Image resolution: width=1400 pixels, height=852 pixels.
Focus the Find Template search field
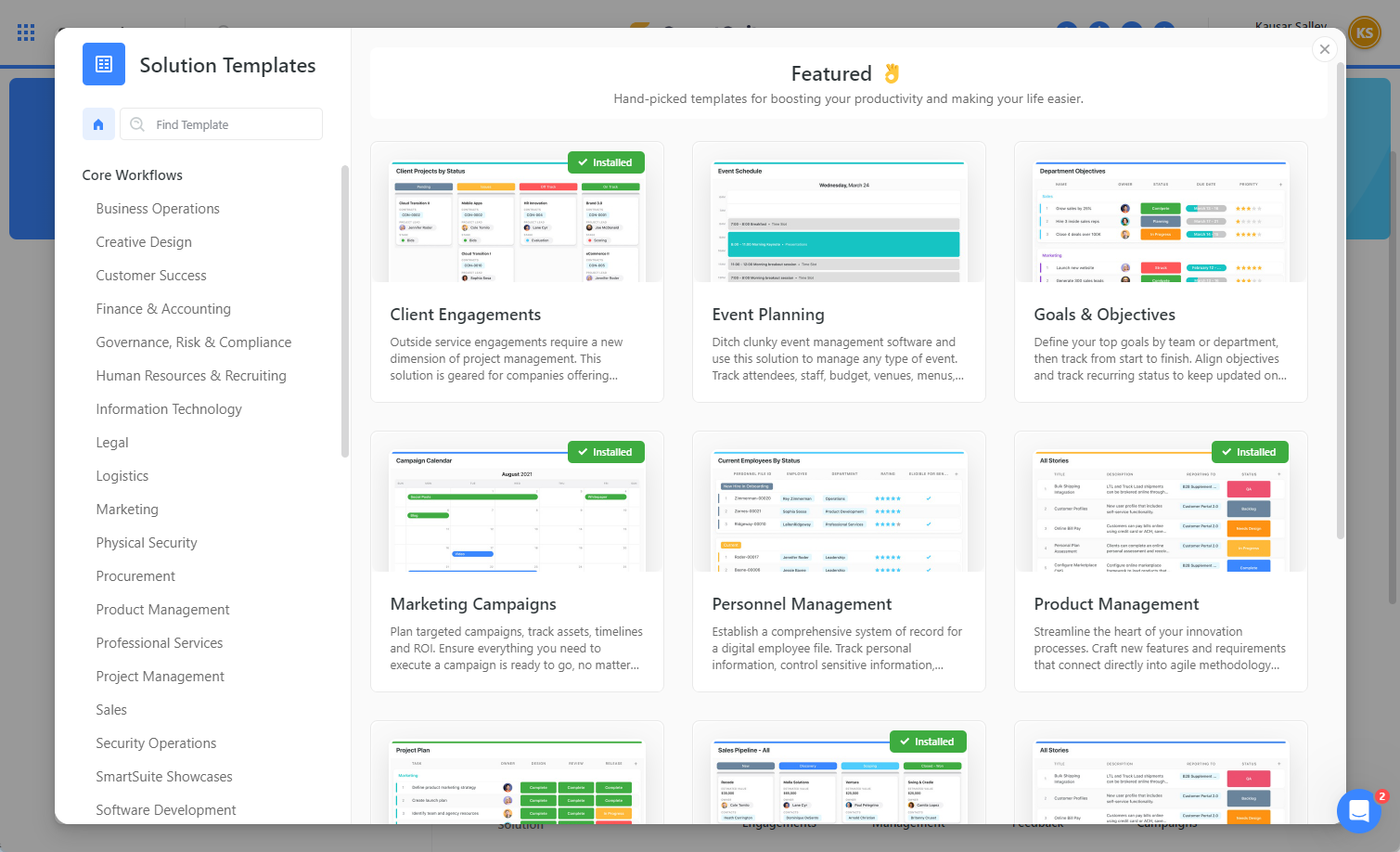click(x=221, y=124)
